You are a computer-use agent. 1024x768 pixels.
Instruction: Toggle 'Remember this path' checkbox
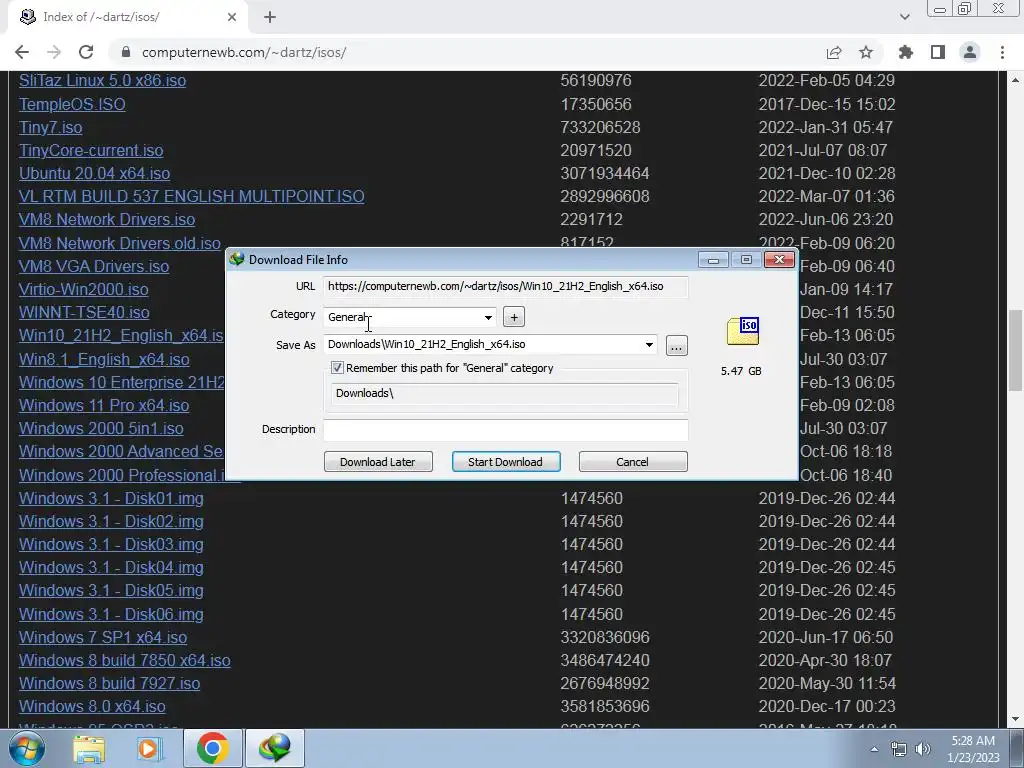pos(337,368)
